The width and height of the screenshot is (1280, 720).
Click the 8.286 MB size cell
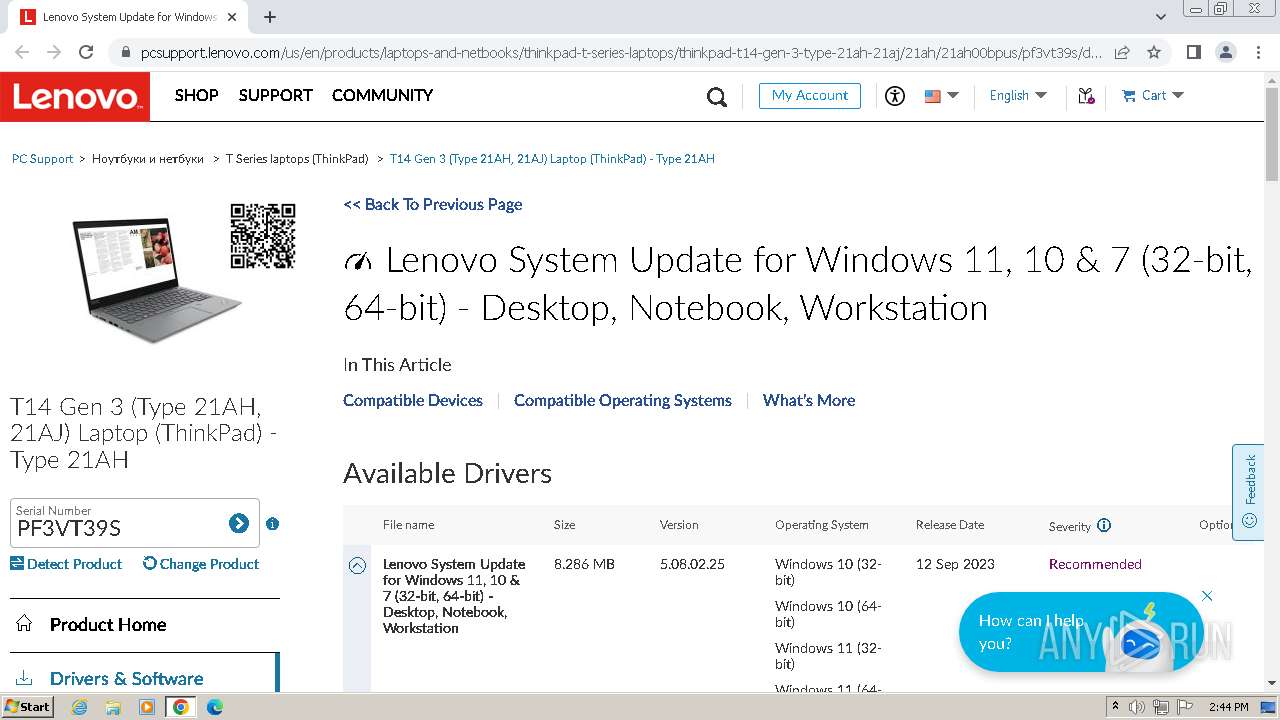pos(584,564)
